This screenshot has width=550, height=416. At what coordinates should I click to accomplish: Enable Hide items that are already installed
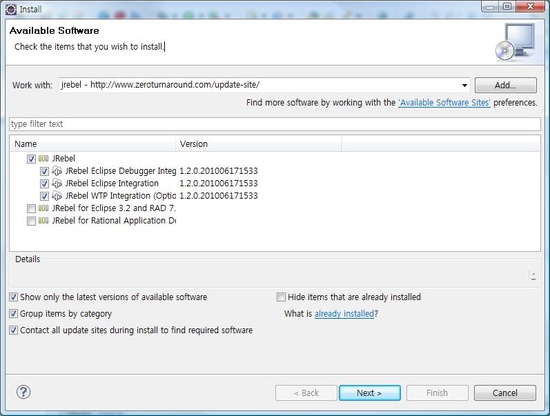281,297
